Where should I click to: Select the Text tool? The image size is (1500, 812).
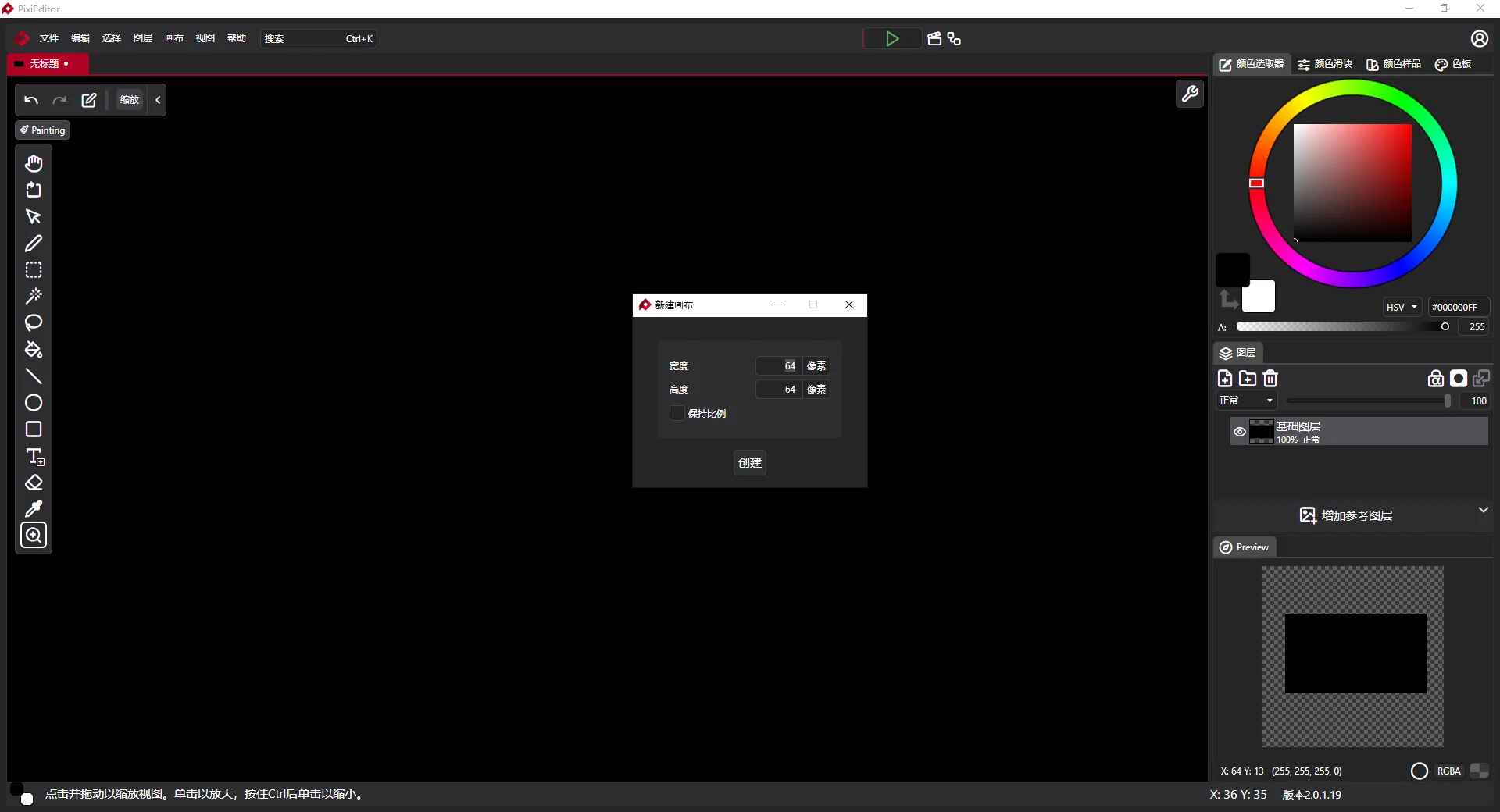click(x=34, y=456)
